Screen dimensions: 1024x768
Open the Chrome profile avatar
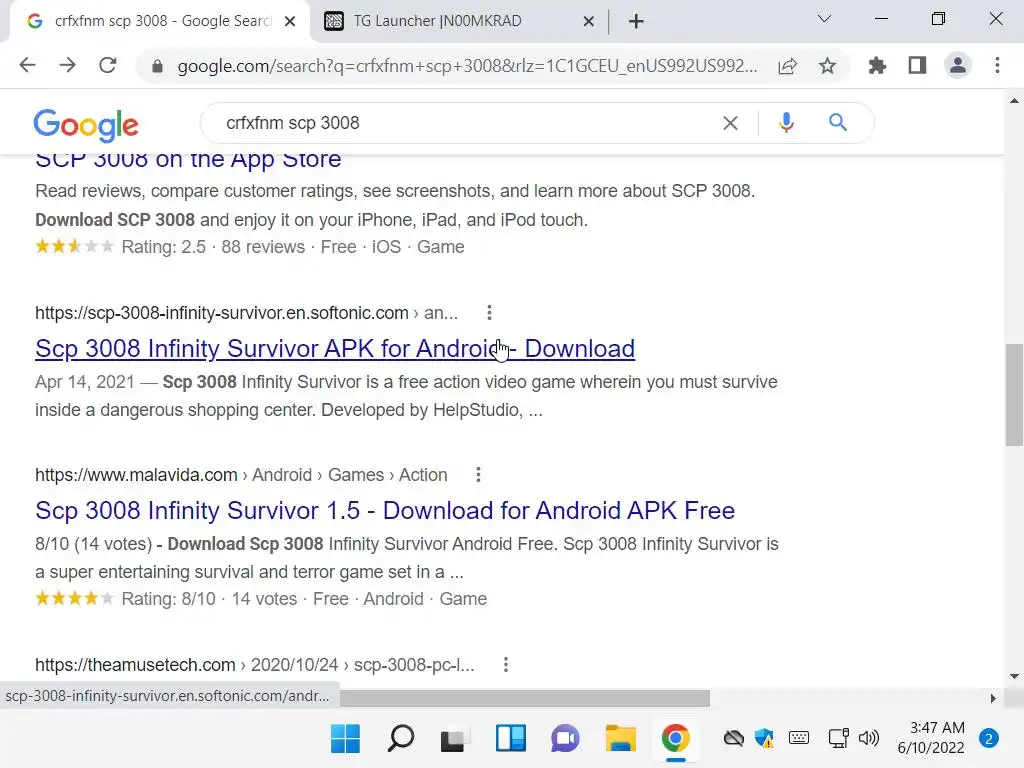[x=958, y=65]
